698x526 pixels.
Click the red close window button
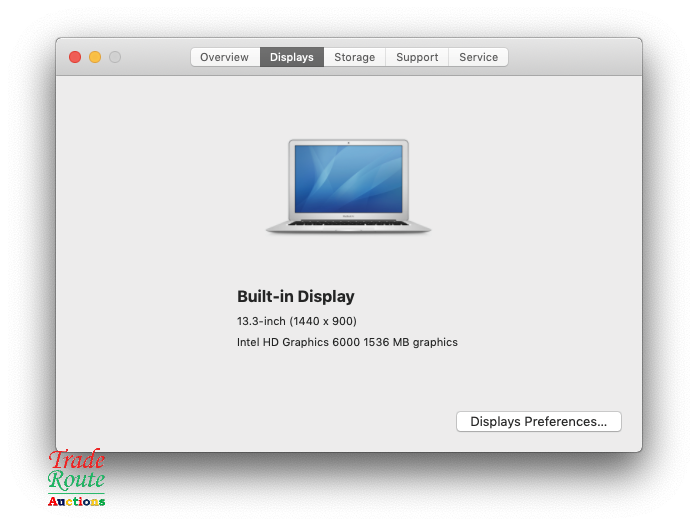click(x=75, y=57)
